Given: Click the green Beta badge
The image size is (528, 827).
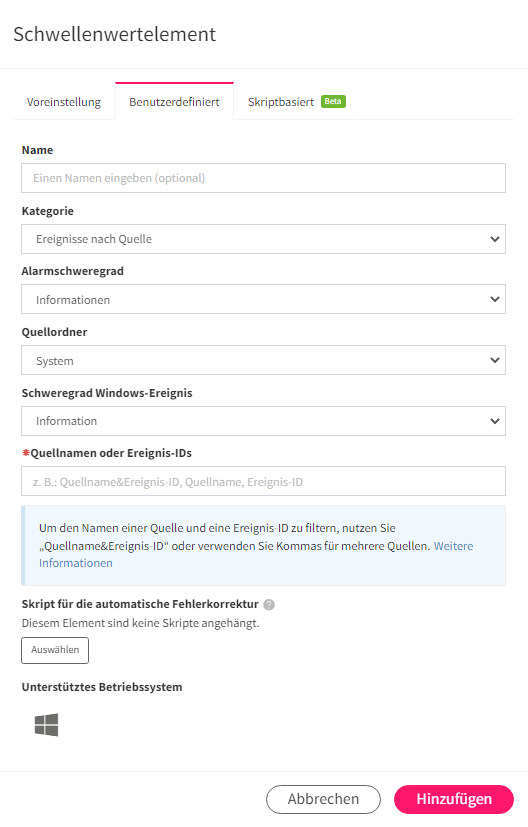Looking at the screenshot, I should coord(333,101).
